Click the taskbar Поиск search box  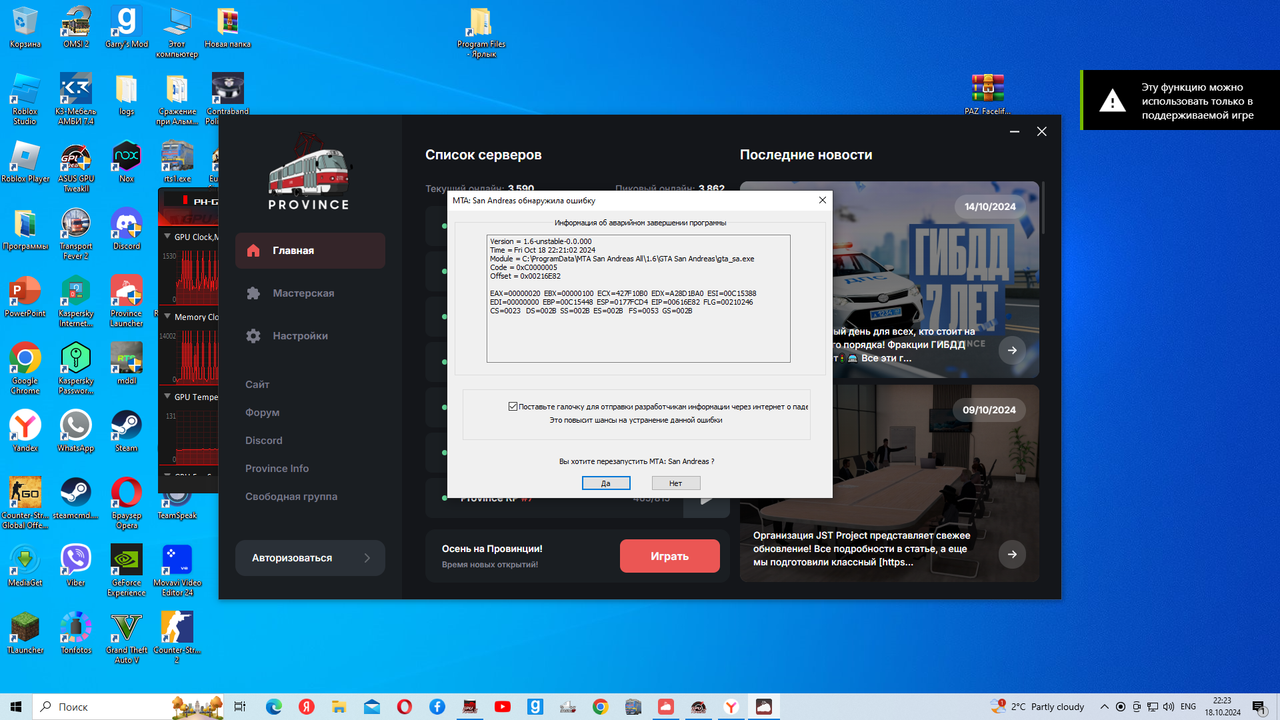[x=128, y=706]
